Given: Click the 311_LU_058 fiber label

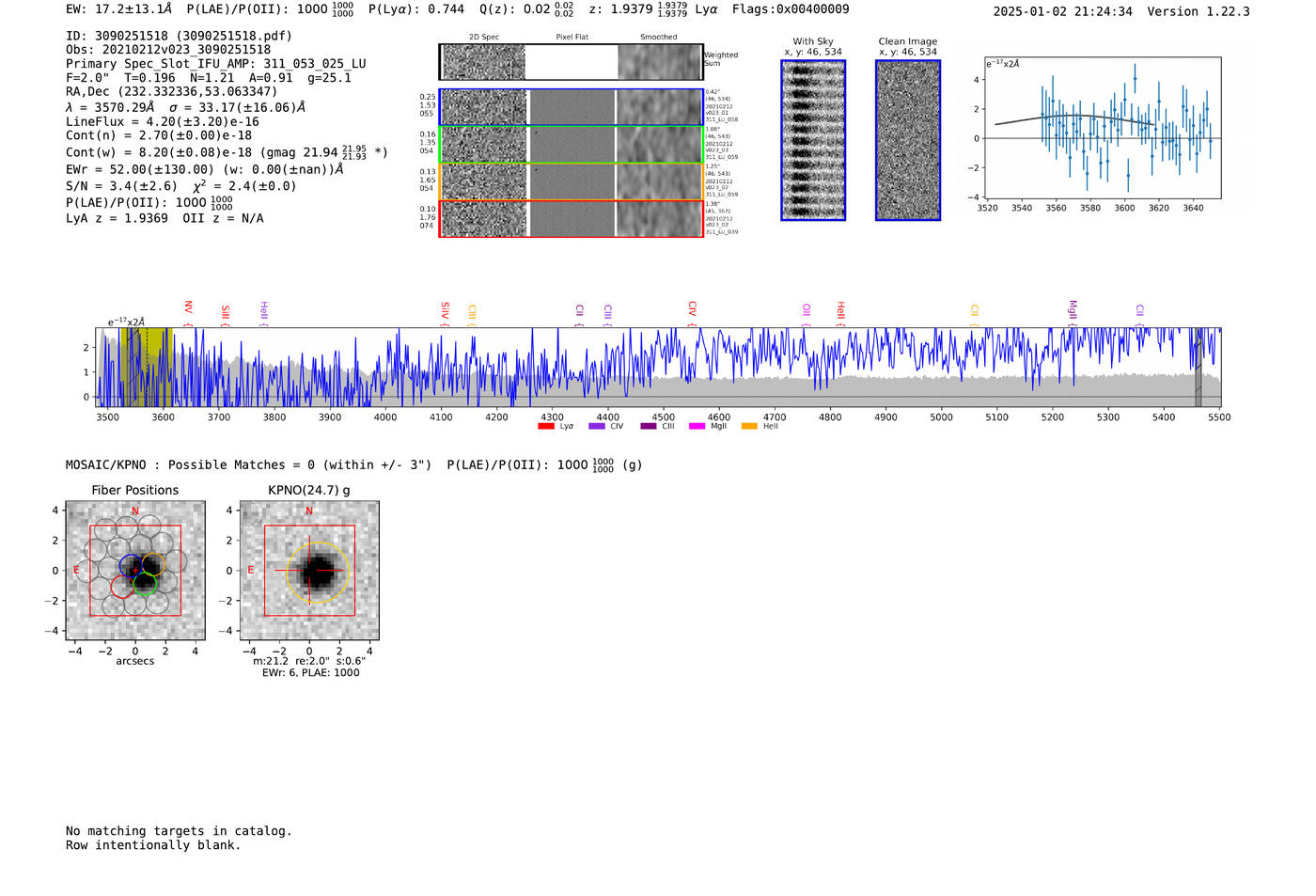Looking at the screenshot, I should point(721,120).
